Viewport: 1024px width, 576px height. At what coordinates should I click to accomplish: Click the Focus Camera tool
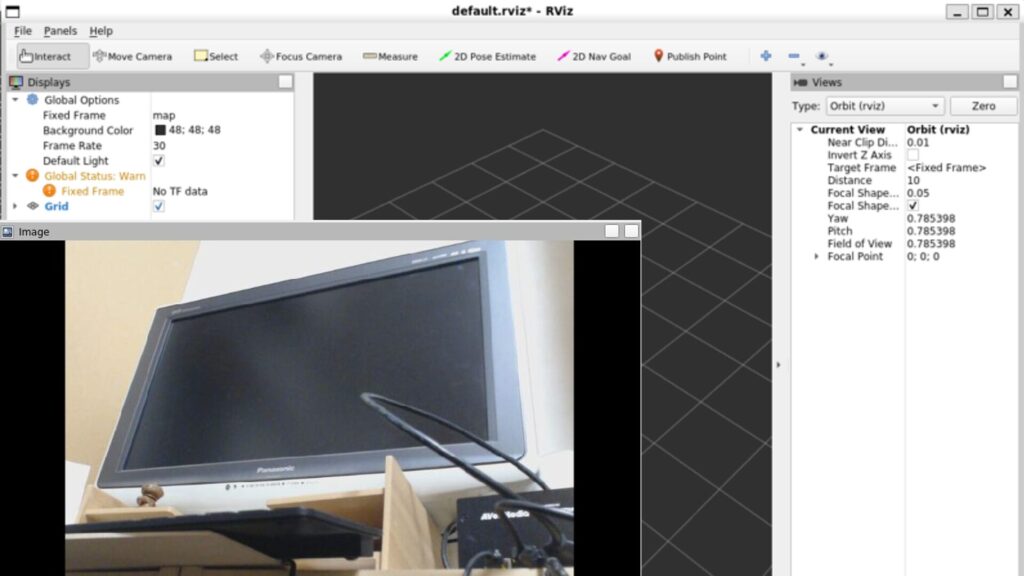tap(301, 57)
